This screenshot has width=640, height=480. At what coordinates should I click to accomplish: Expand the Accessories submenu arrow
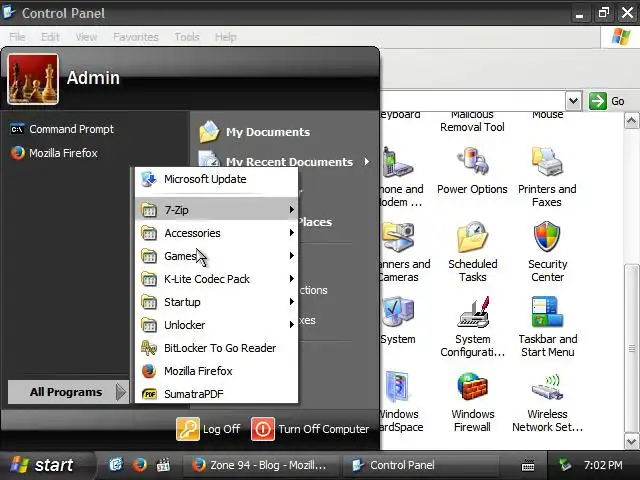pos(291,233)
